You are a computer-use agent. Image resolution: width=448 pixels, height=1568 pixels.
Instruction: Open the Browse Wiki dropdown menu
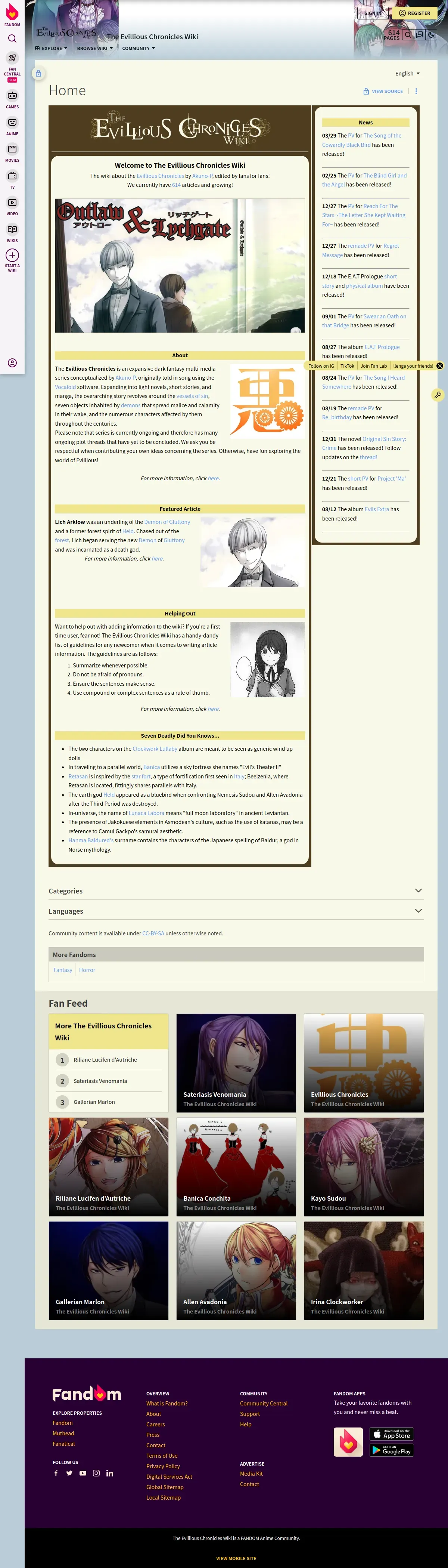click(x=95, y=48)
